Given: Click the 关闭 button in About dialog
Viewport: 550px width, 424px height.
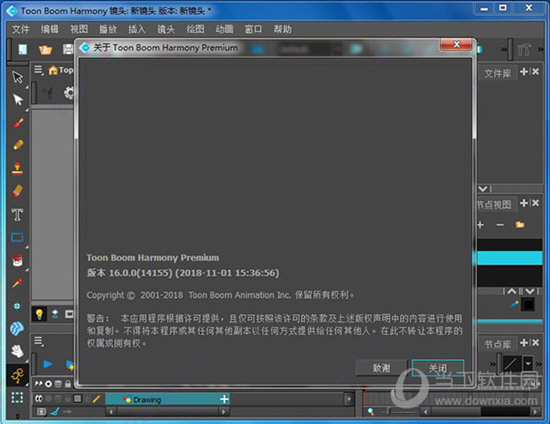Looking at the screenshot, I should tap(438, 368).
